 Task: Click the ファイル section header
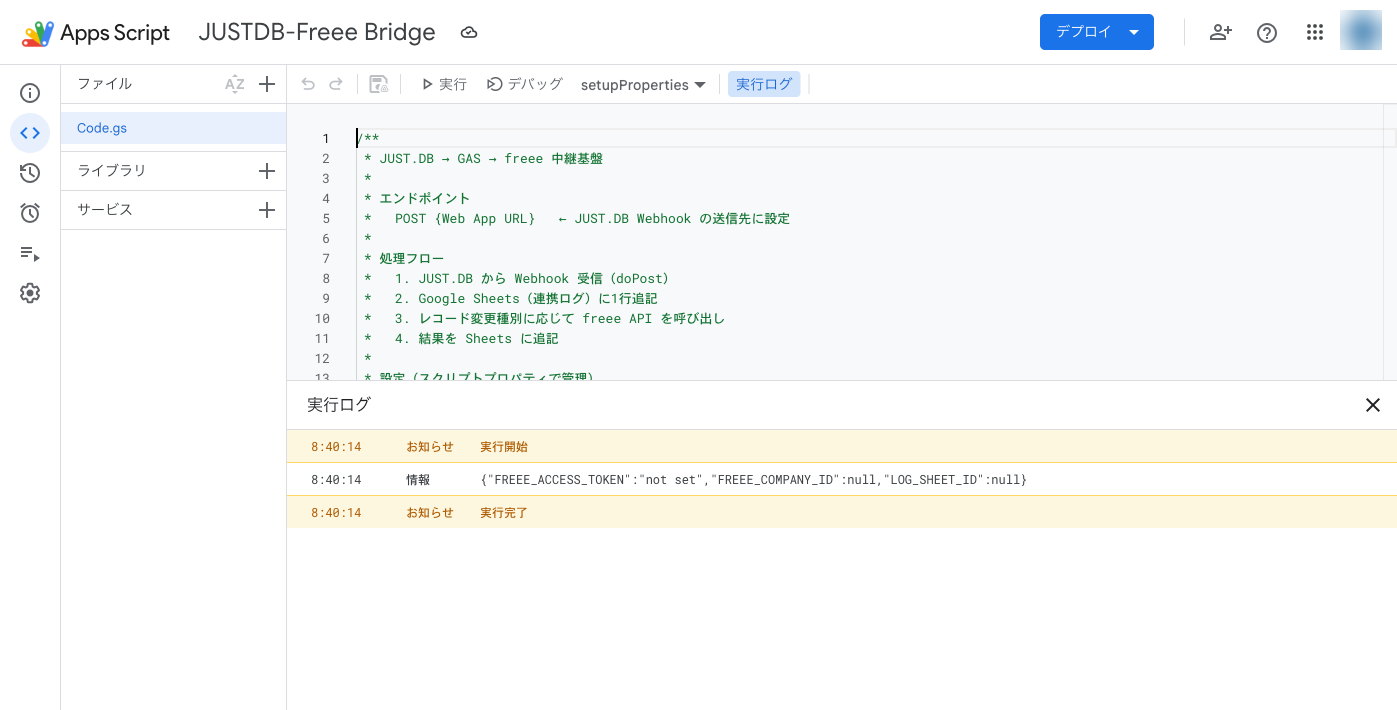(105, 84)
